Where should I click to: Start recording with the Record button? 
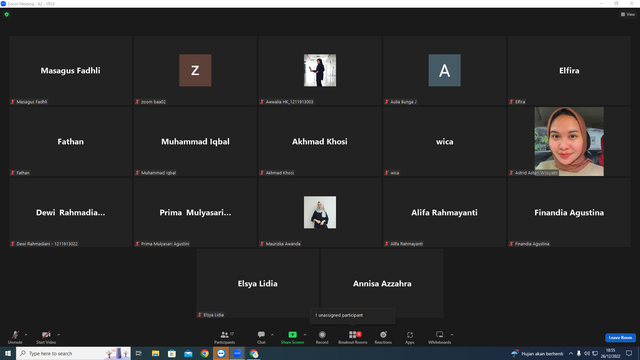322,337
